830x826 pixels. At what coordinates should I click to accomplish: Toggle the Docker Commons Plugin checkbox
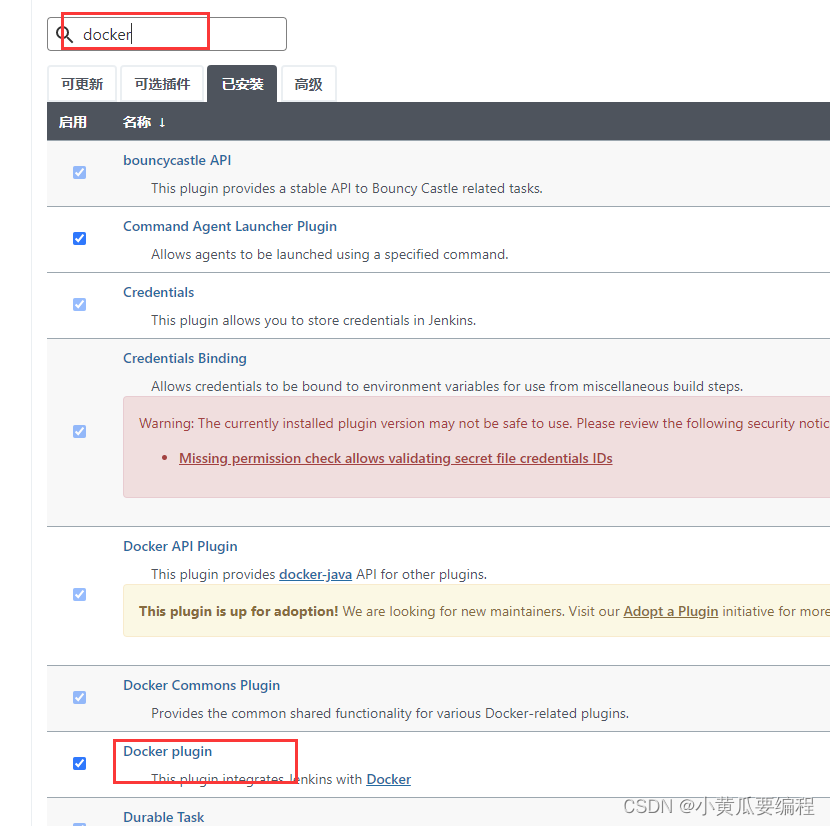(x=79, y=697)
